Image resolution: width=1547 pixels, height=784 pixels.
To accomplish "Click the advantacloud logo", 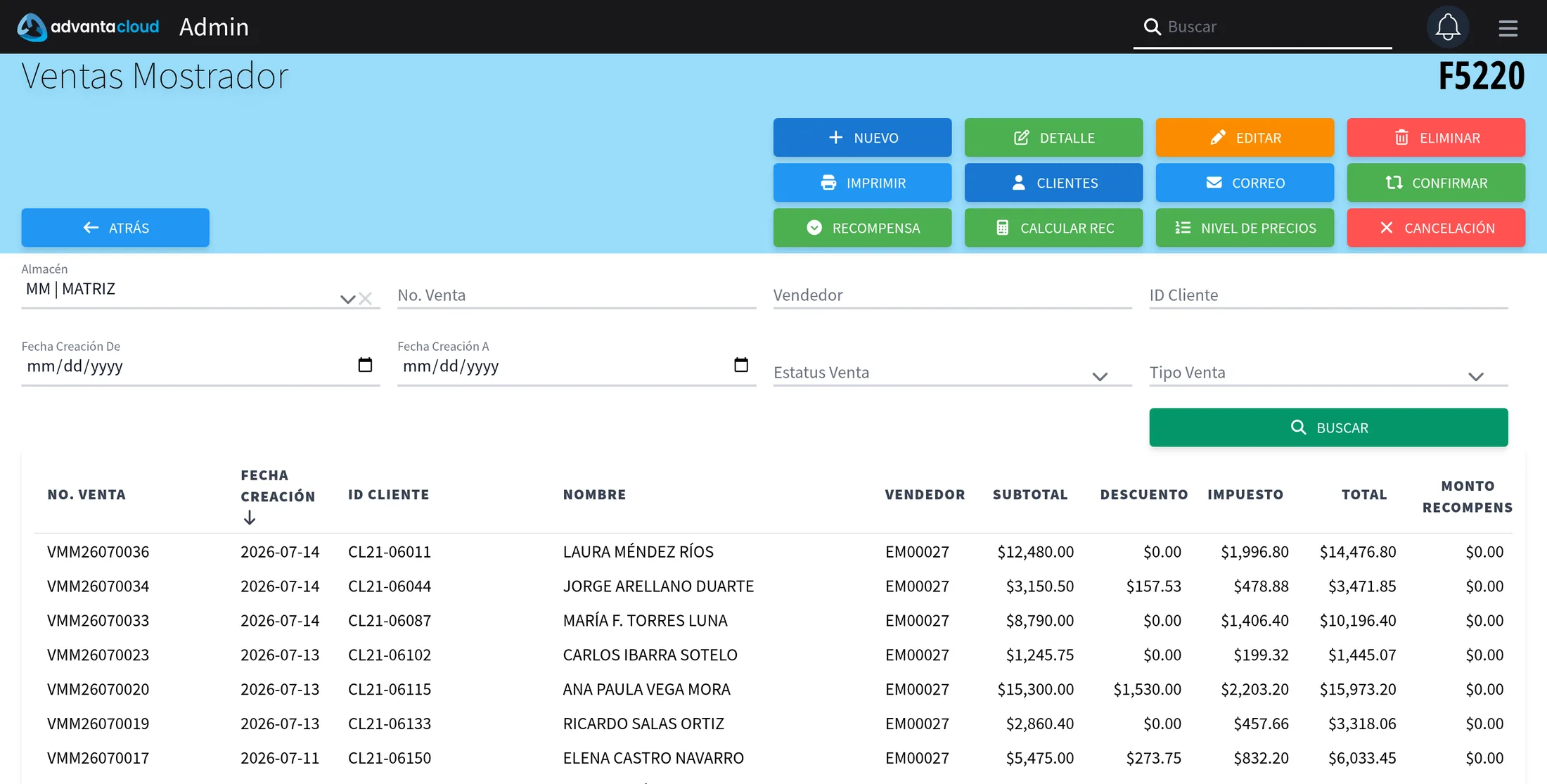I will pyautogui.click(x=88, y=27).
